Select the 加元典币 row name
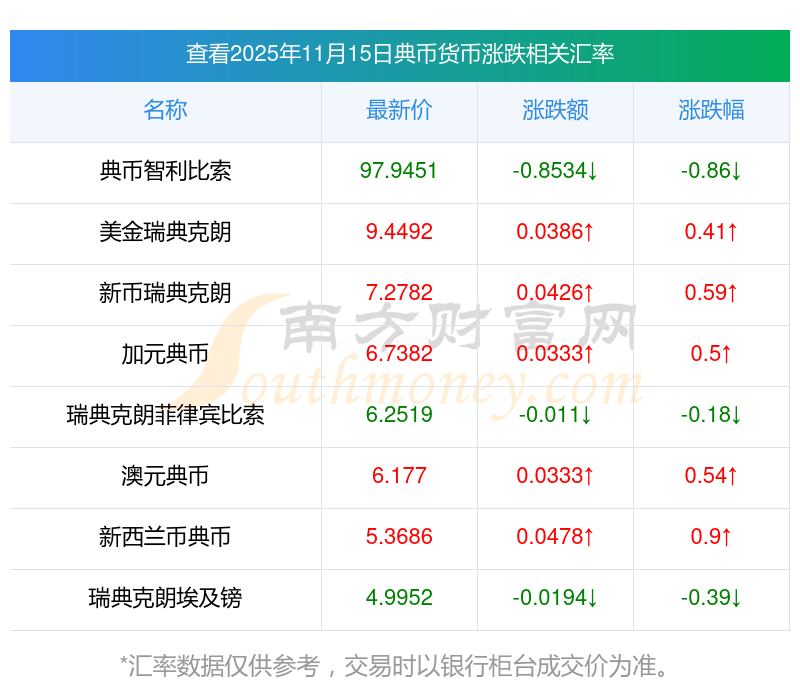The height and width of the screenshot is (697, 800). [165, 354]
